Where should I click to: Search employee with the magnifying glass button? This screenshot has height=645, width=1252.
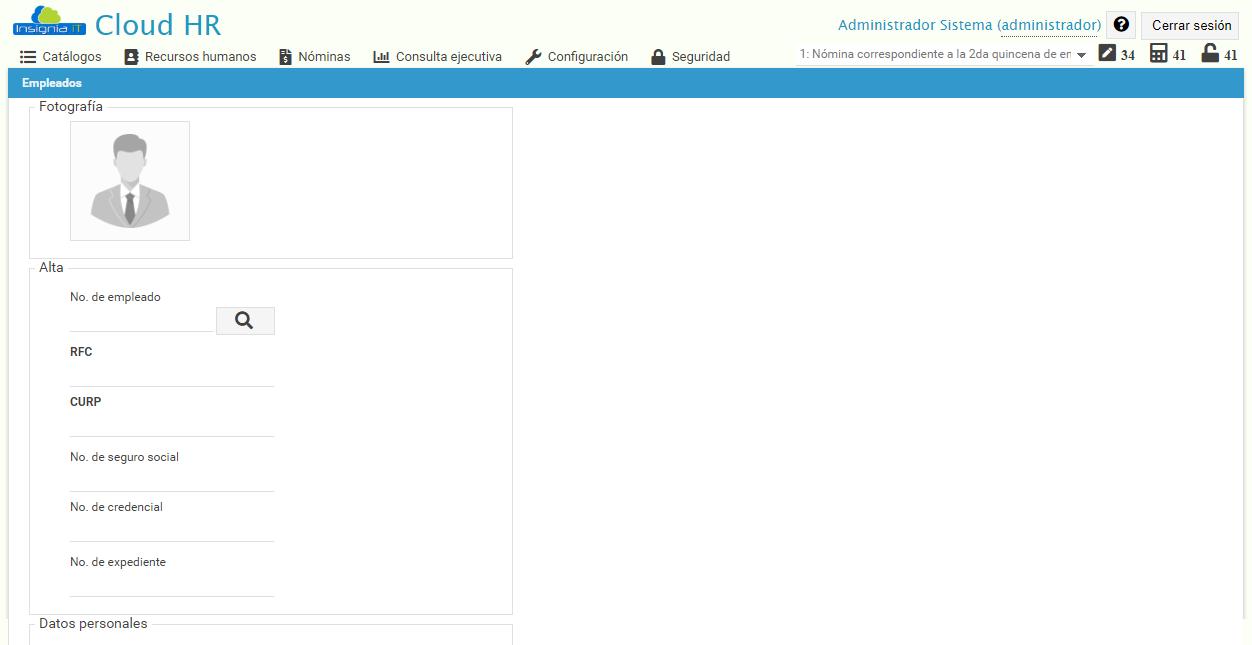(x=244, y=320)
